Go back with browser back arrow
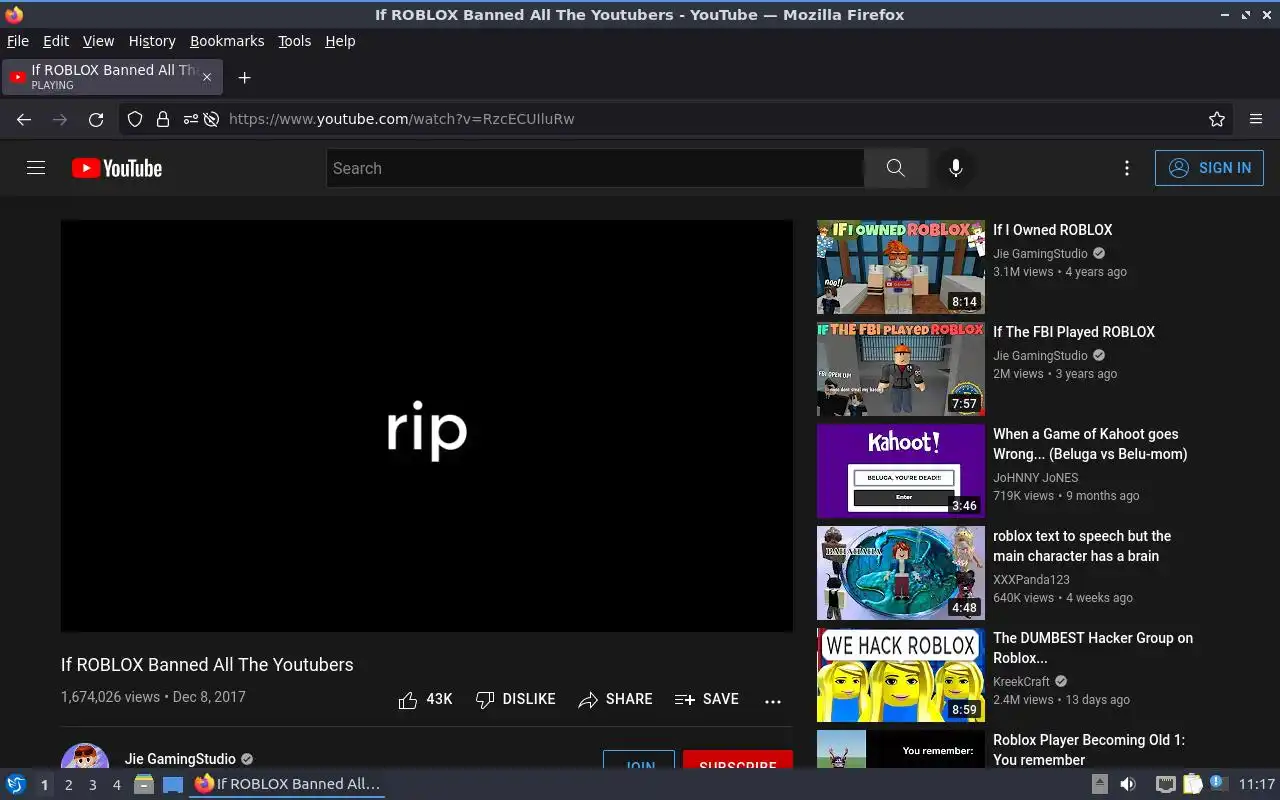1280x800 pixels. point(24,119)
